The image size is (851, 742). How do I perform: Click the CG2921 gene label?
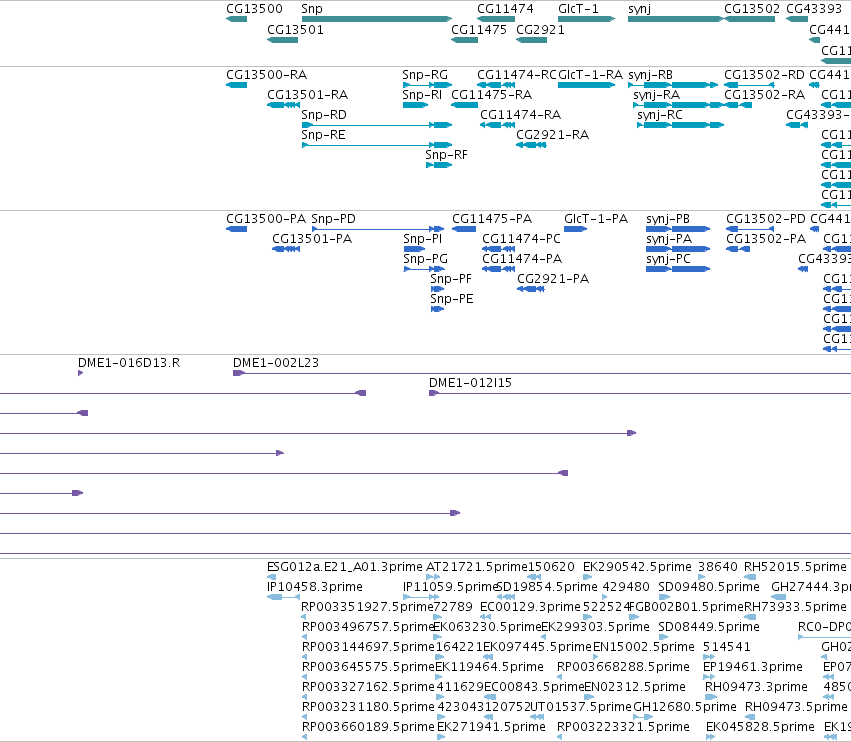tap(540, 29)
